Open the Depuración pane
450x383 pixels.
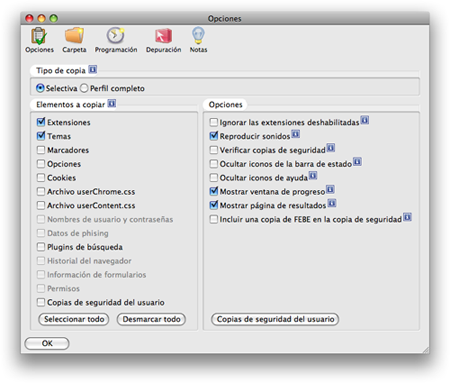(x=163, y=40)
